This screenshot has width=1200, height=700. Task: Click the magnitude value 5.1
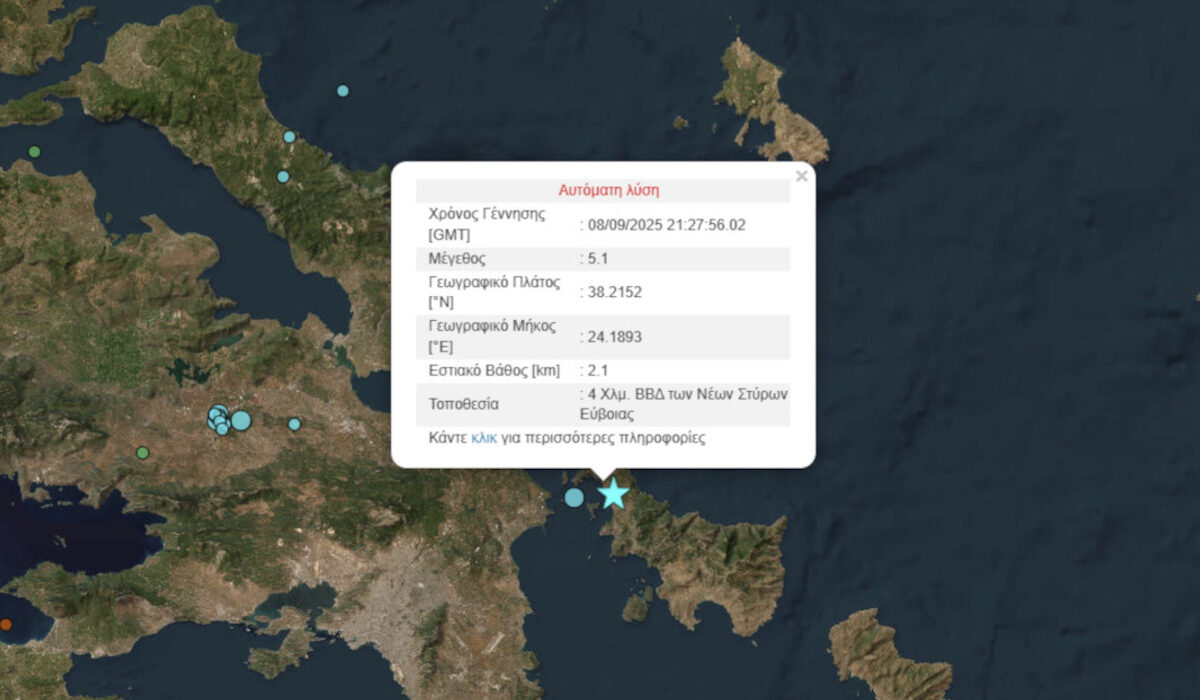click(594, 259)
